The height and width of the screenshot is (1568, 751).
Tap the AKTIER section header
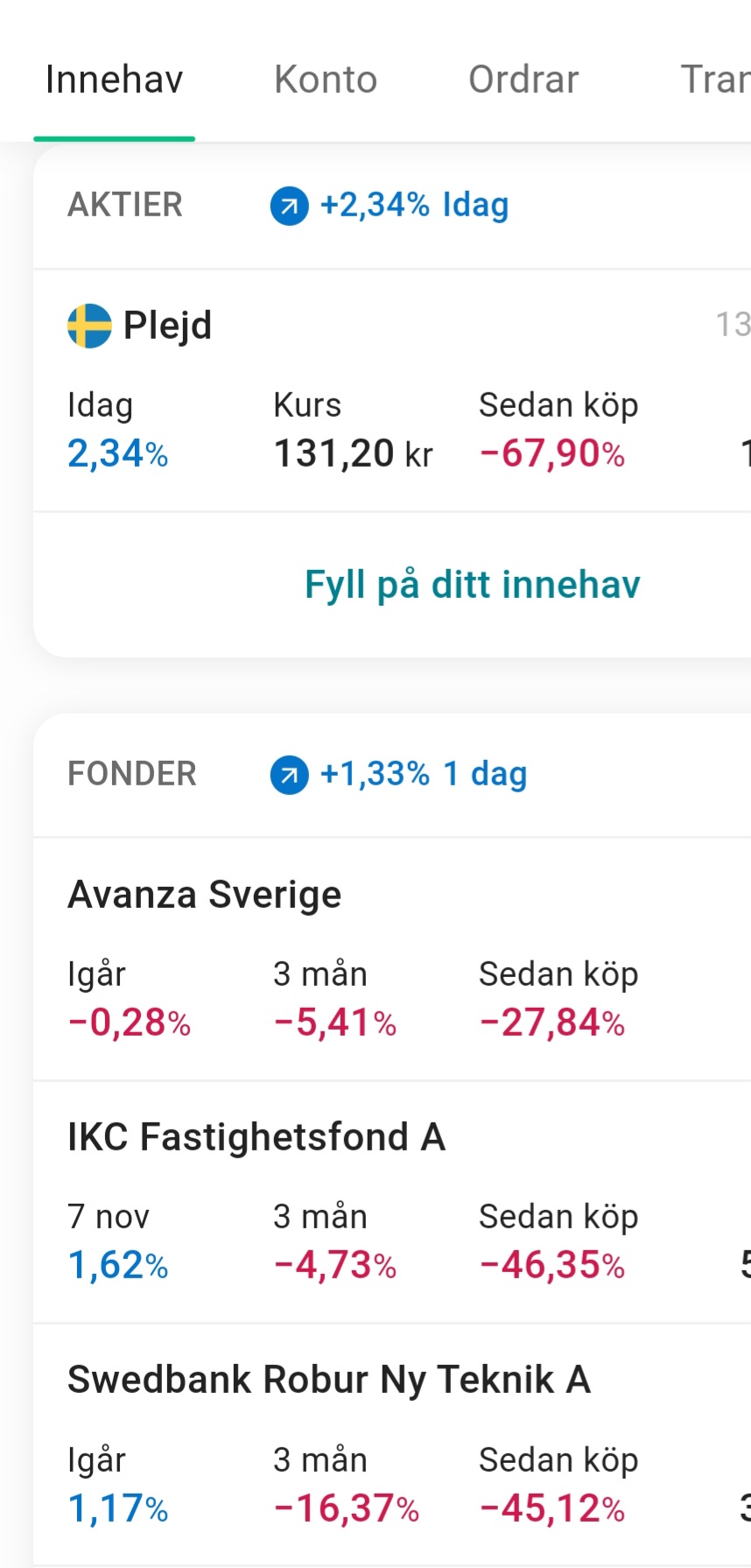coord(125,205)
